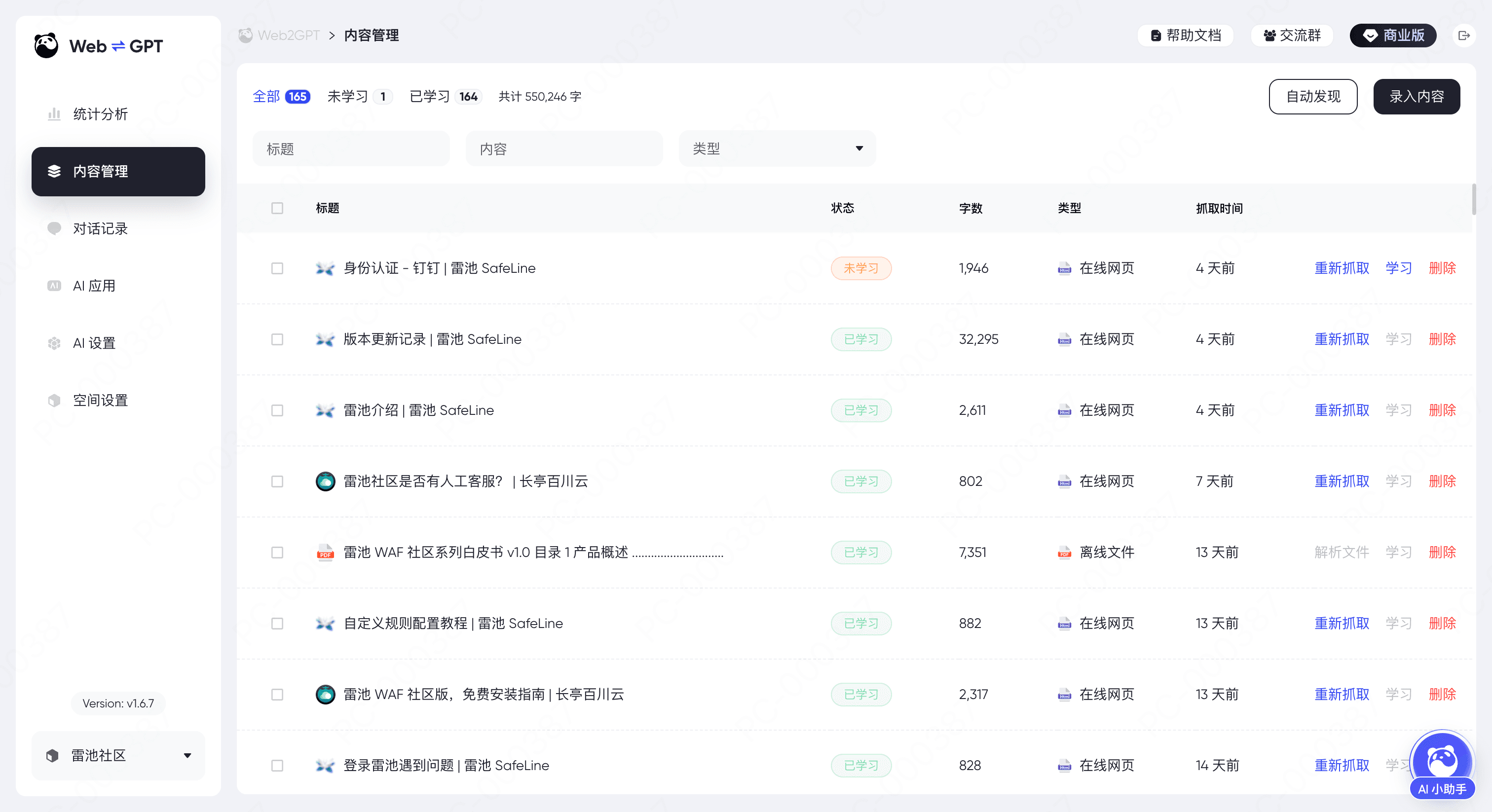Toggle the select-all checkbox in table header
The height and width of the screenshot is (812, 1492).
point(276,209)
